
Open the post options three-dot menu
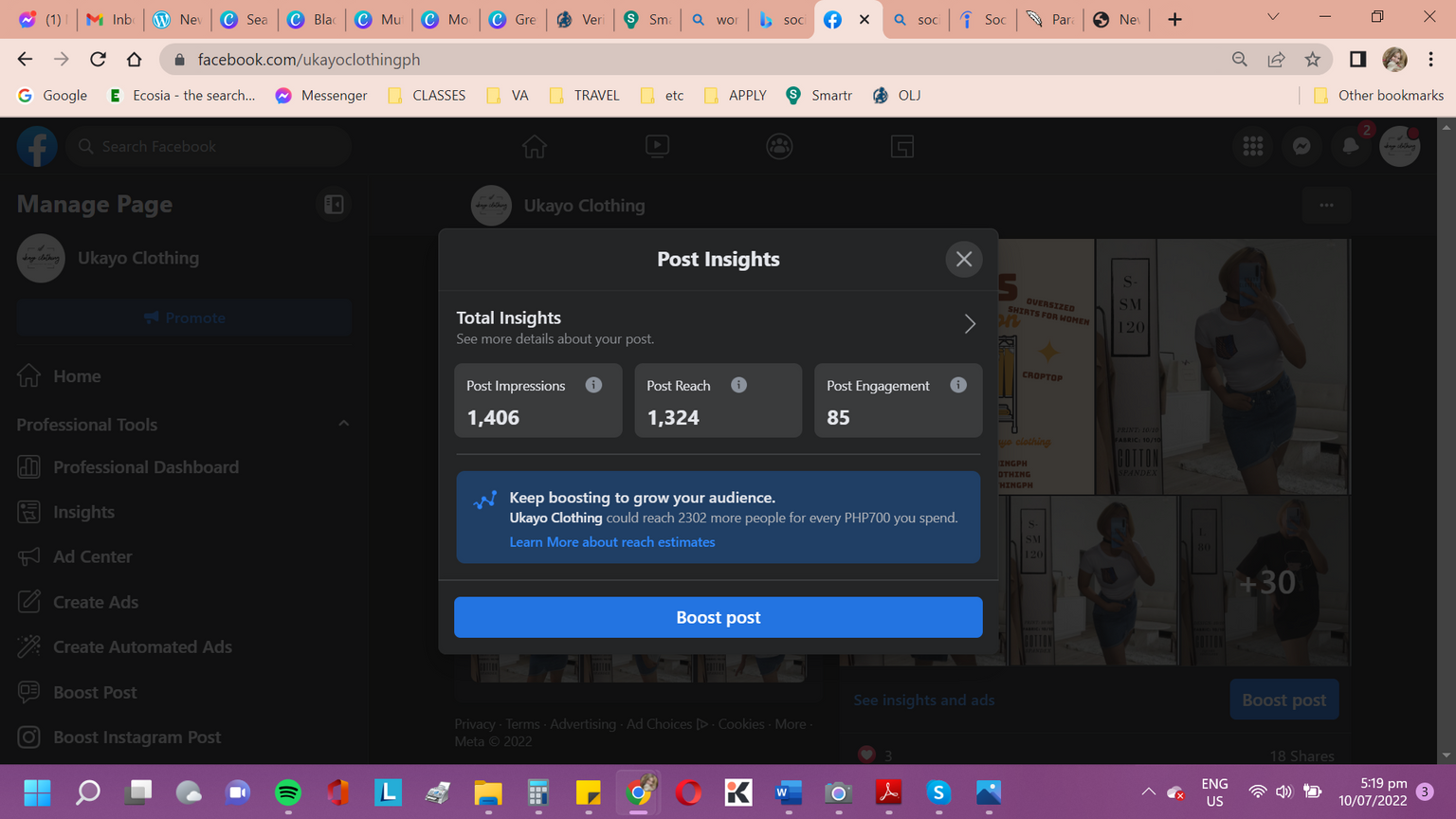pyautogui.click(x=1326, y=205)
